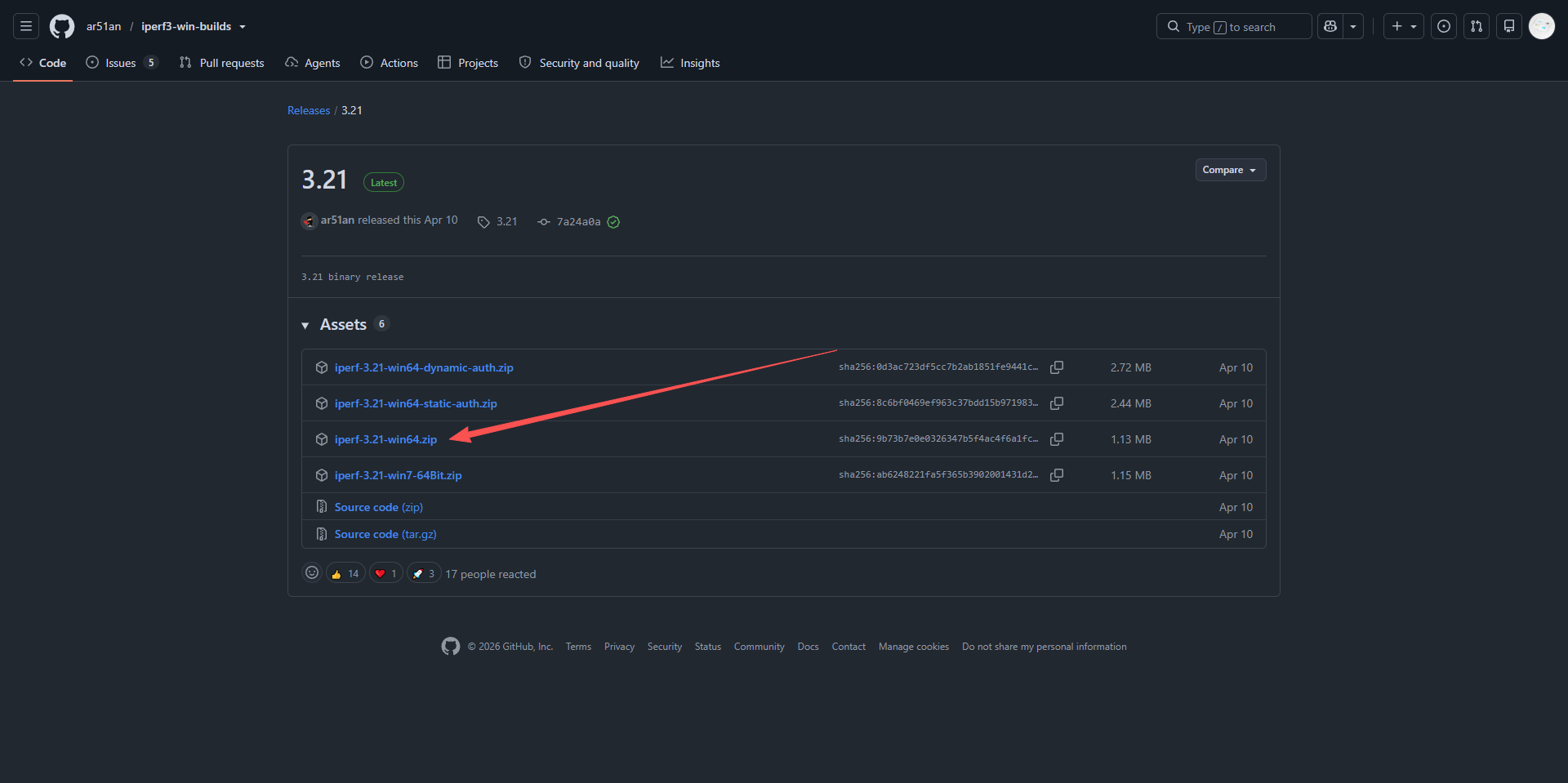Open the Issues tab

pyautogui.click(x=122, y=63)
